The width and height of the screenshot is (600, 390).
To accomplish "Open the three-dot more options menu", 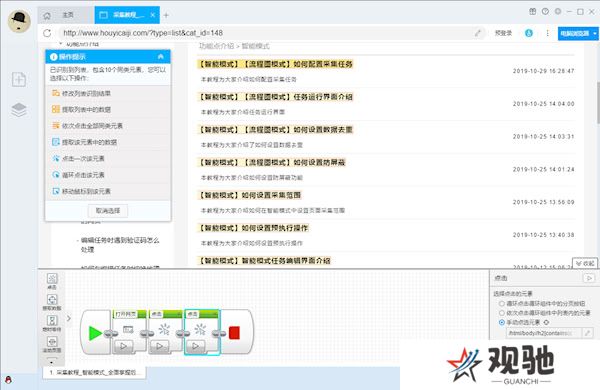I will 548,33.
